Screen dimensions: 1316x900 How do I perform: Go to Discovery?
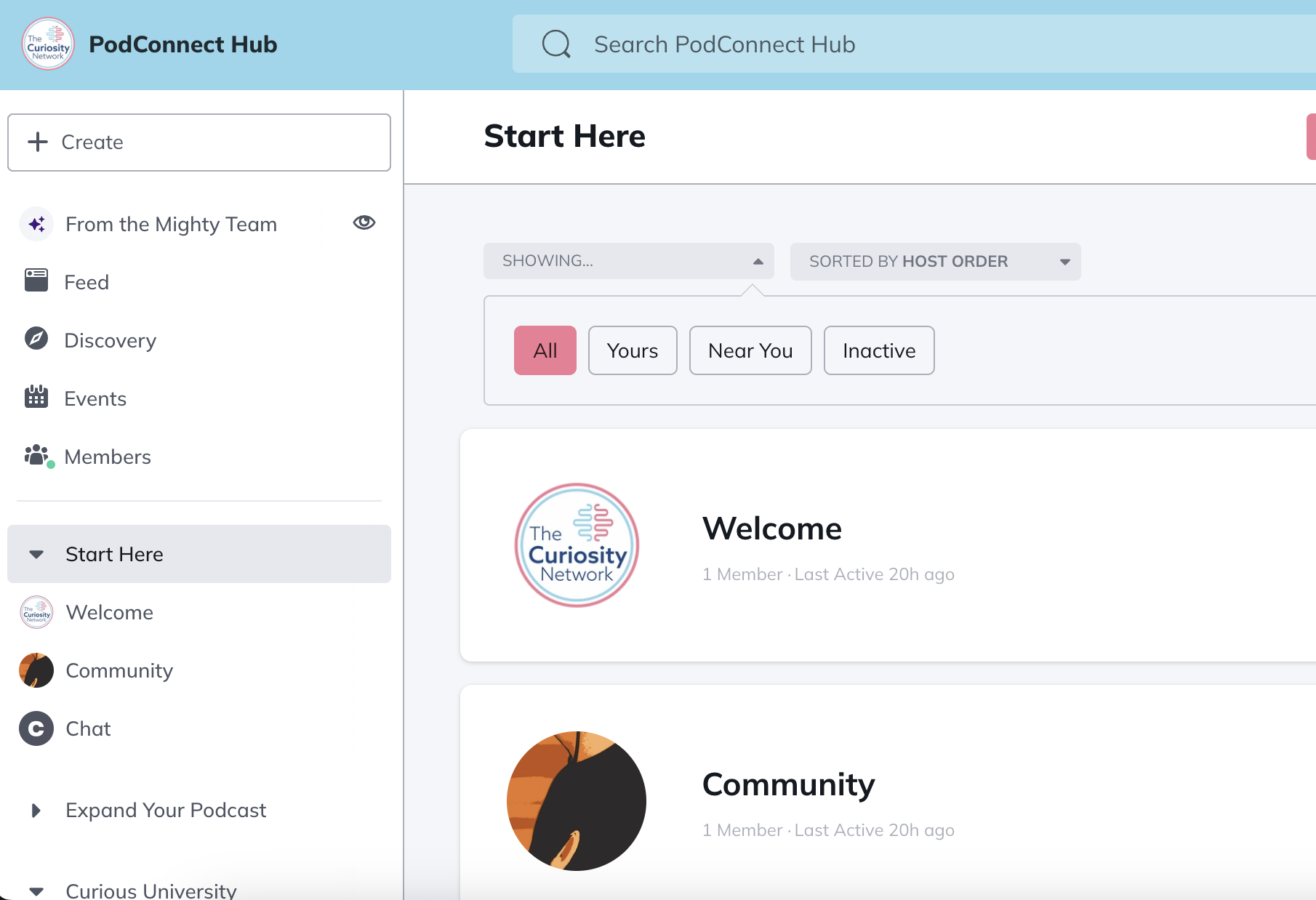111,340
